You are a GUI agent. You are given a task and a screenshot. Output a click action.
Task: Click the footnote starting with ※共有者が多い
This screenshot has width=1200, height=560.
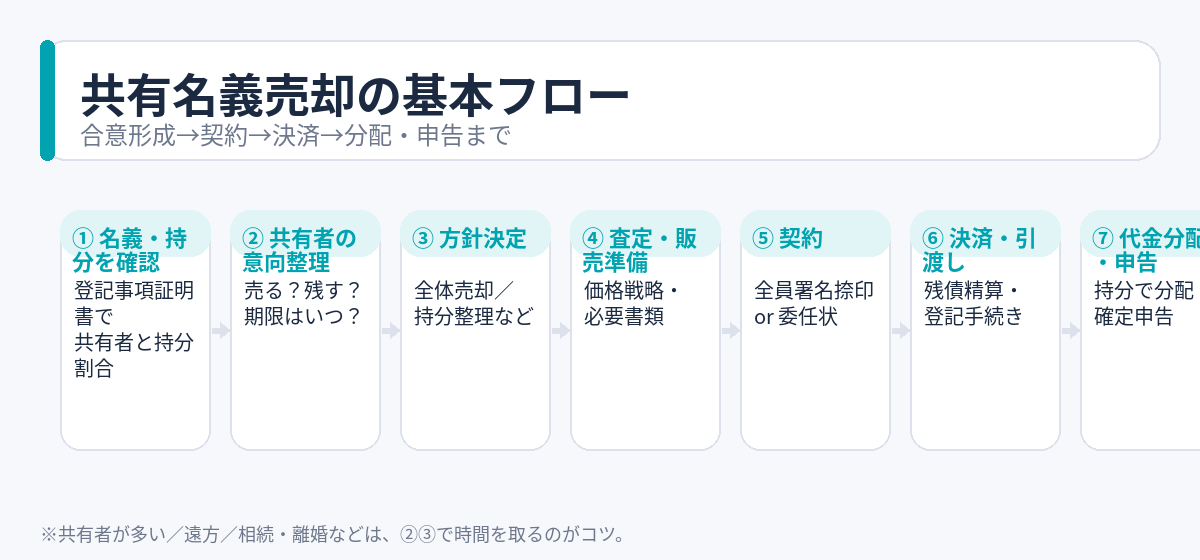[x=333, y=534]
